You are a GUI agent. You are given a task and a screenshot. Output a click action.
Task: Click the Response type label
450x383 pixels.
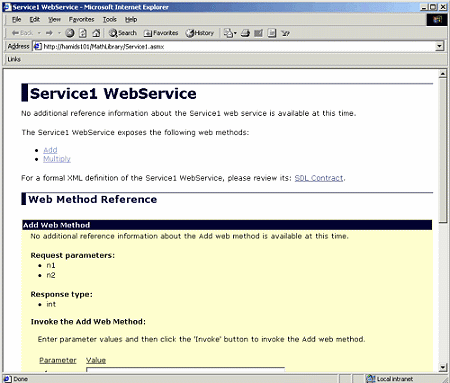pos(62,294)
